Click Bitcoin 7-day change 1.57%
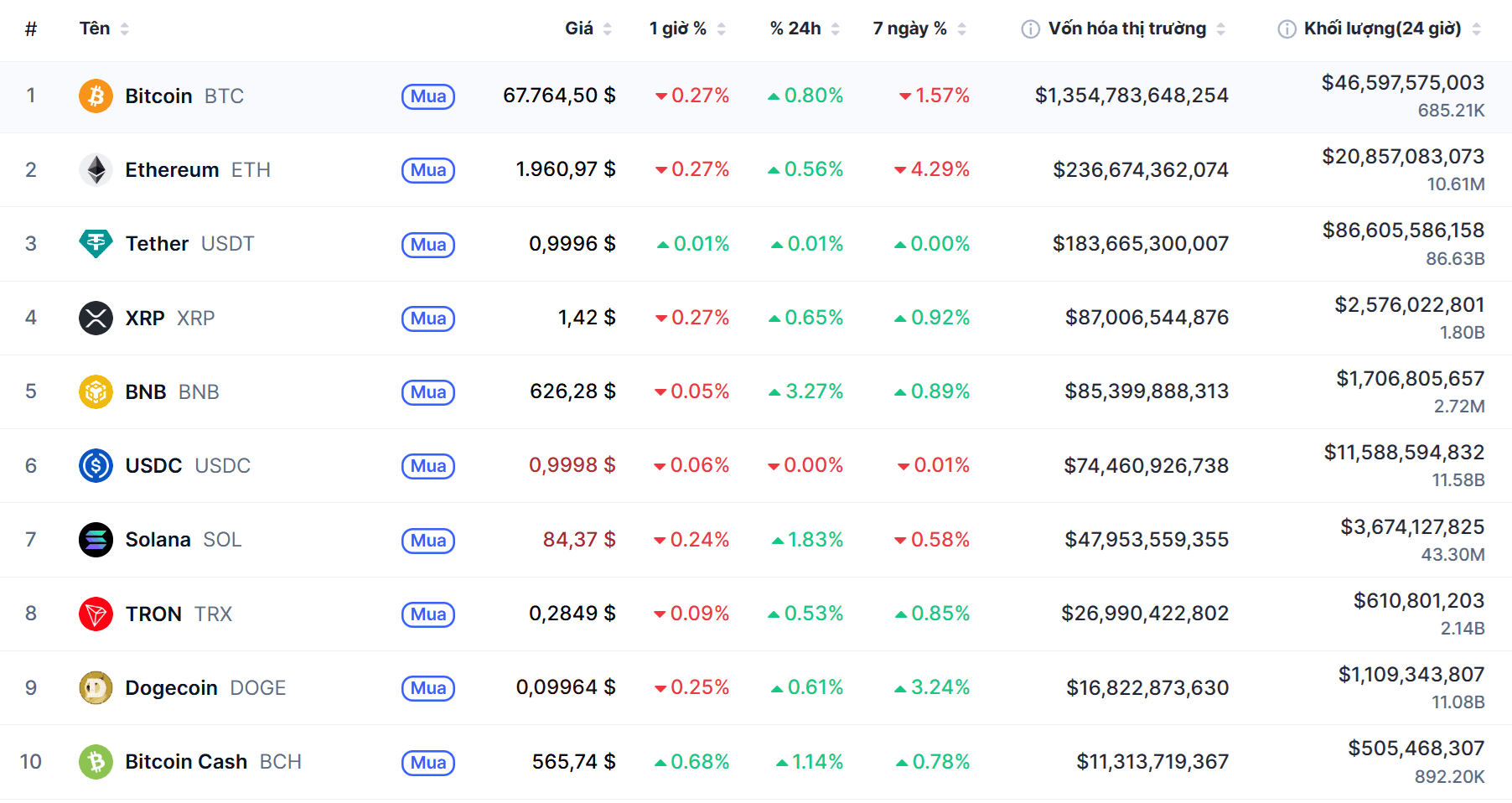The width and height of the screenshot is (1512, 803). click(x=935, y=96)
